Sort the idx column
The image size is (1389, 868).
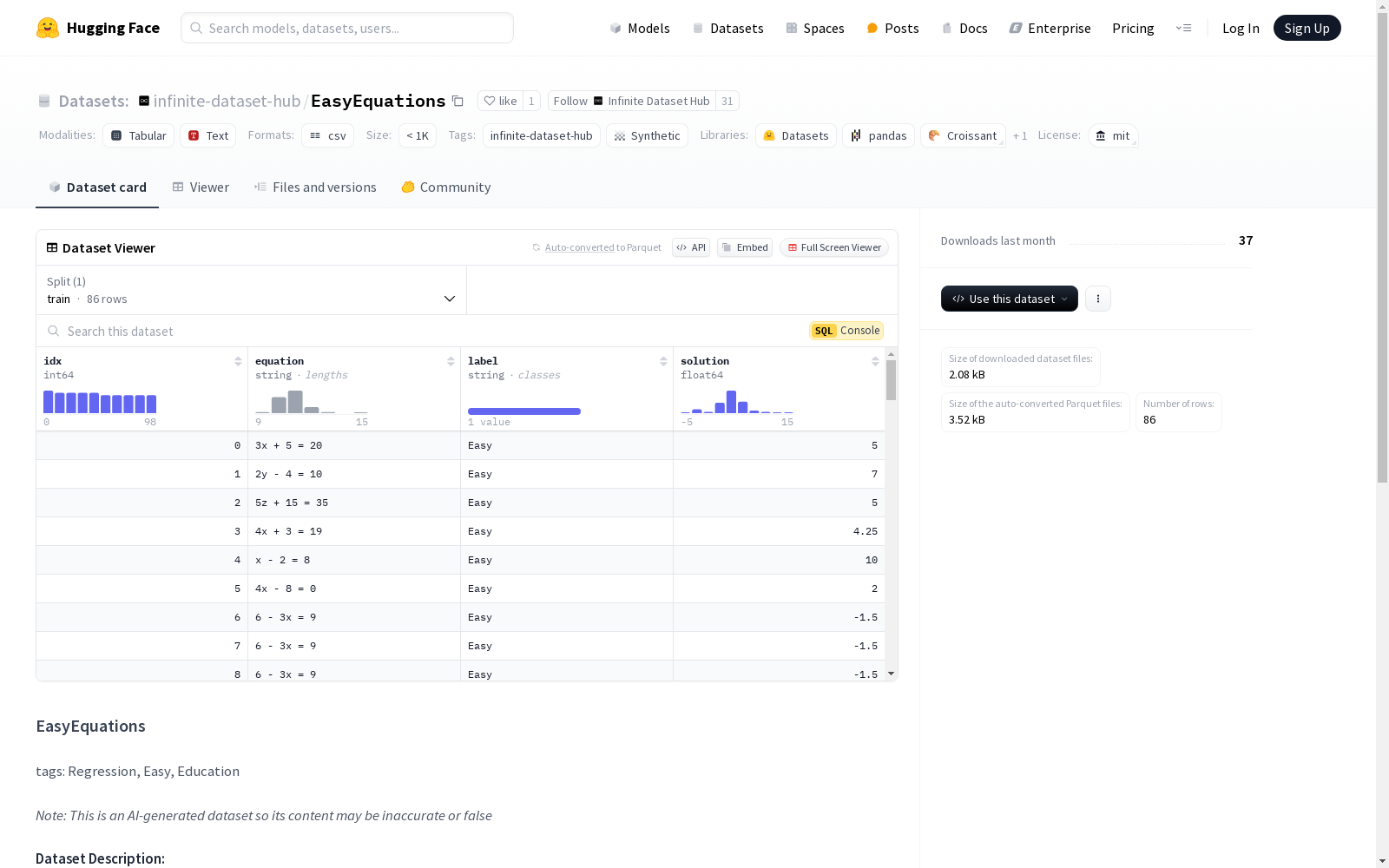coord(238,361)
